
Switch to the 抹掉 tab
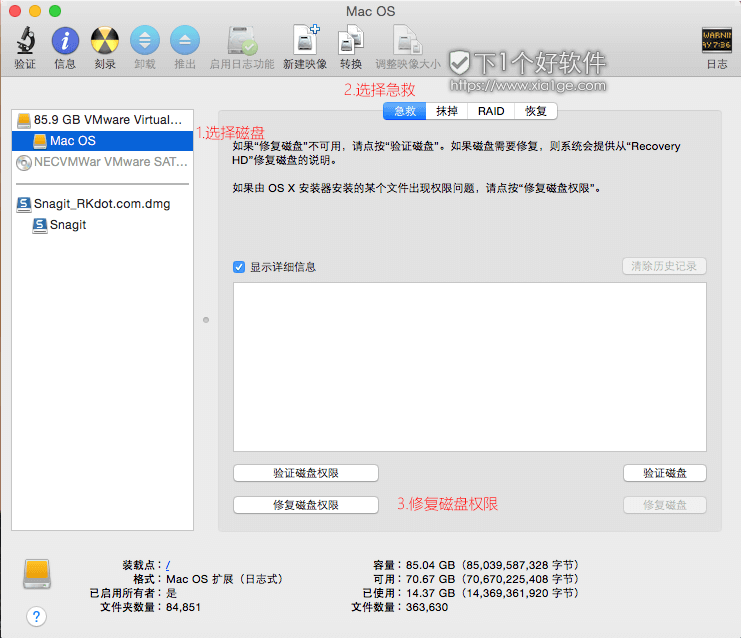point(447,112)
